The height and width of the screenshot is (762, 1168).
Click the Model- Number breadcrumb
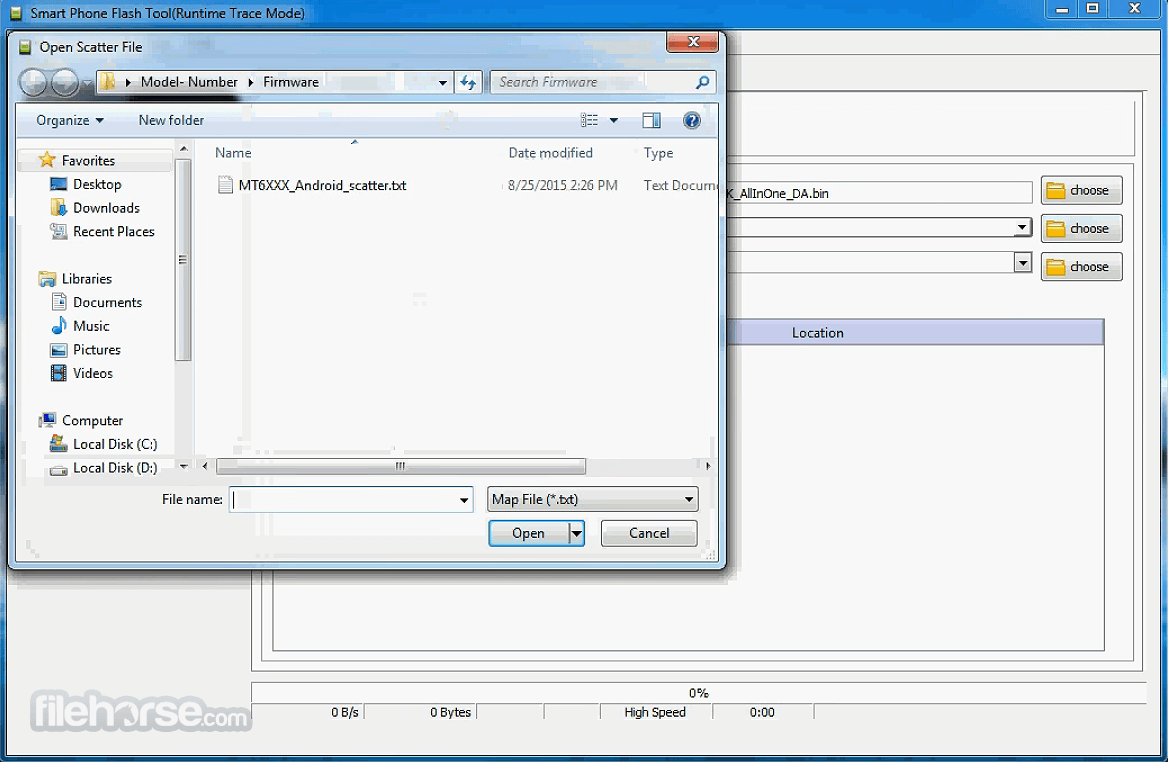(x=189, y=82)
